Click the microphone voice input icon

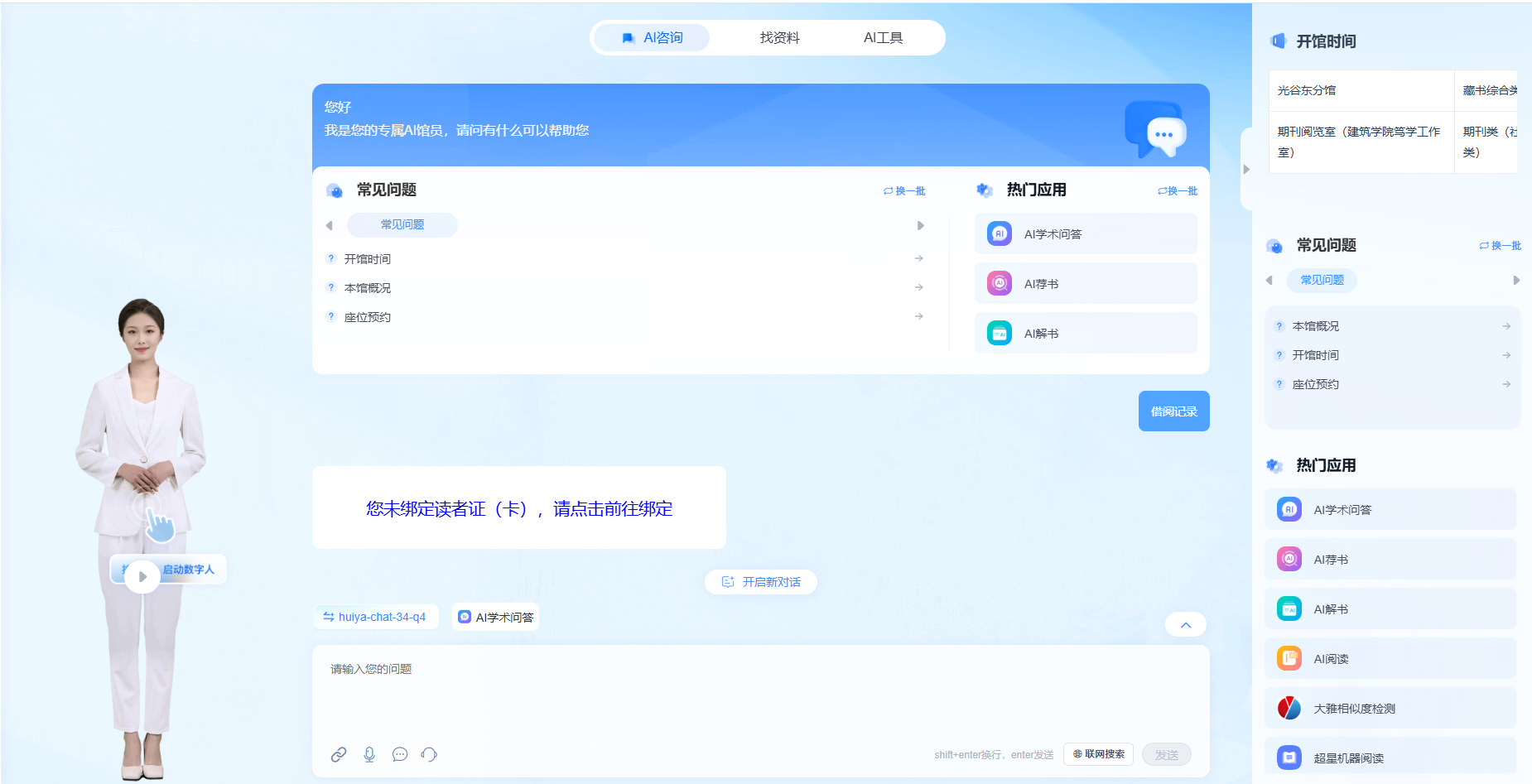click(369, 755)
